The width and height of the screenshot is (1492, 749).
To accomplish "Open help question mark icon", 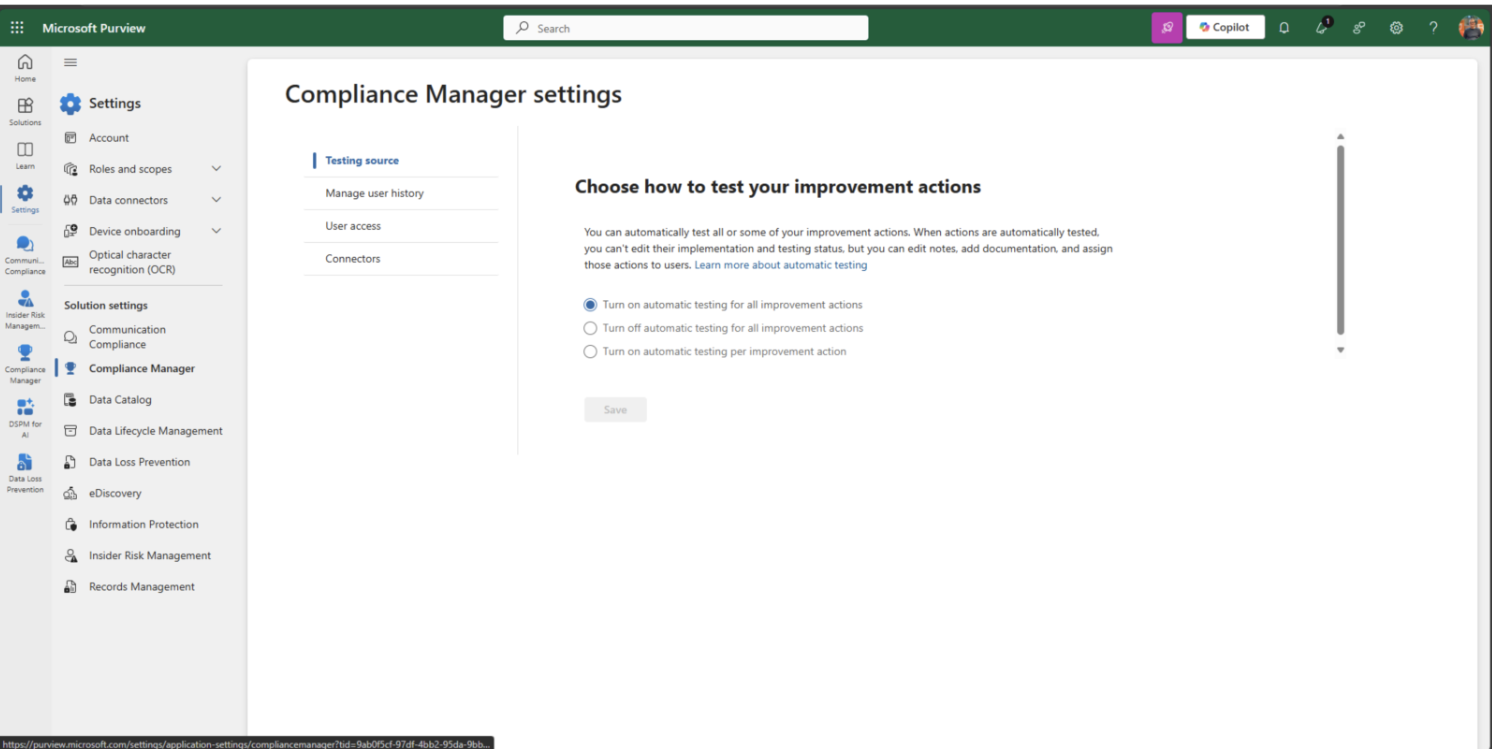I will point(1433,28).
